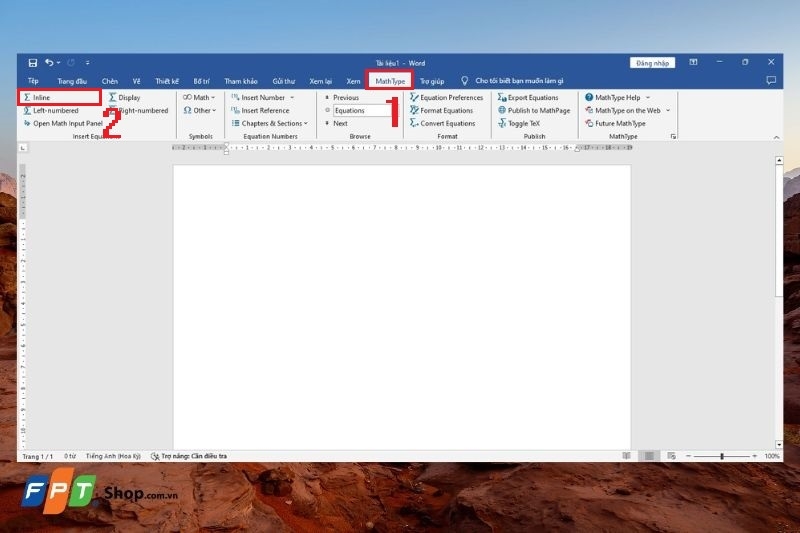
Task: Click the lightbulb Tell Me icon
Action: (464, 81)
